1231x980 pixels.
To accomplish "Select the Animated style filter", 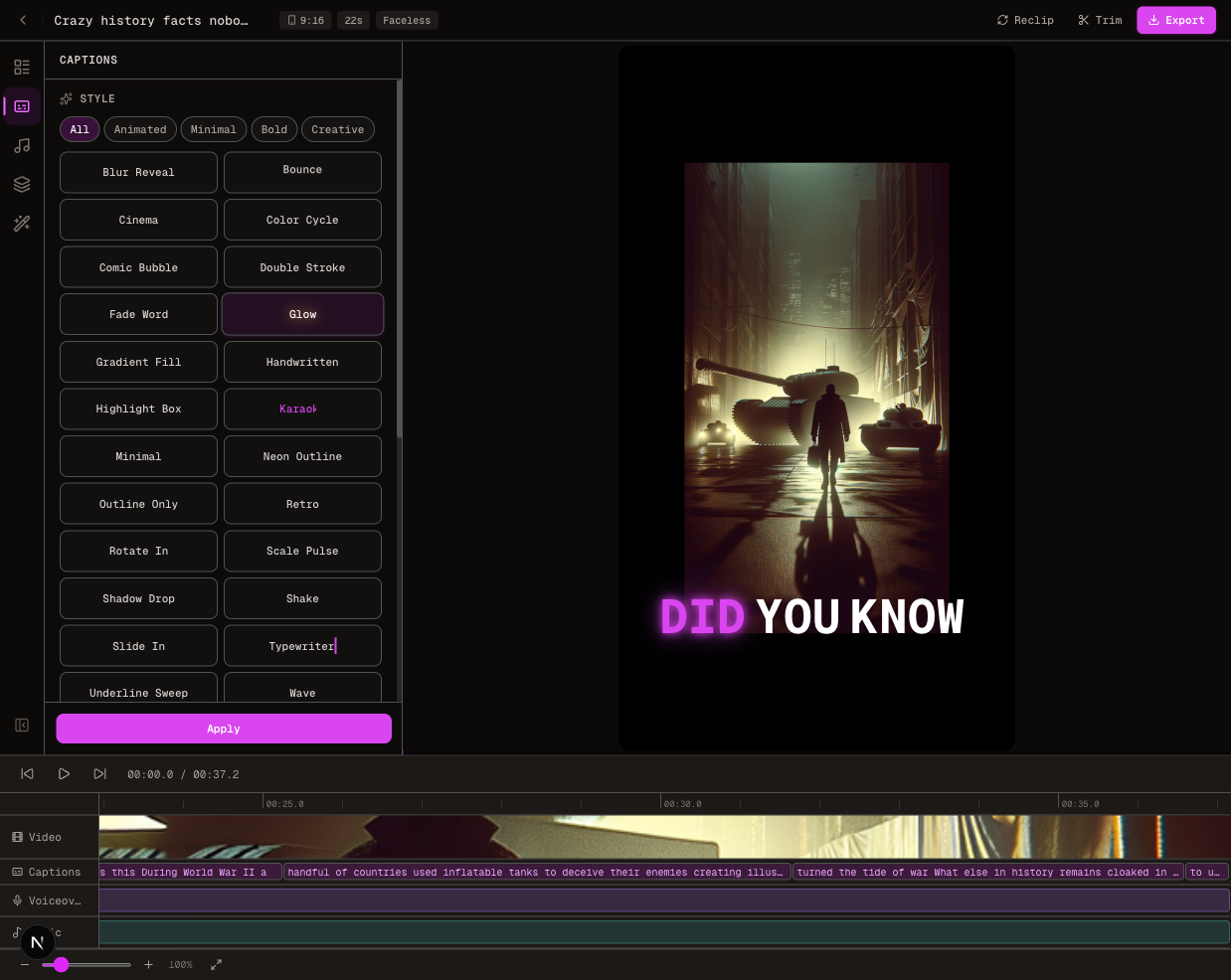I will [x=140, y=129].
